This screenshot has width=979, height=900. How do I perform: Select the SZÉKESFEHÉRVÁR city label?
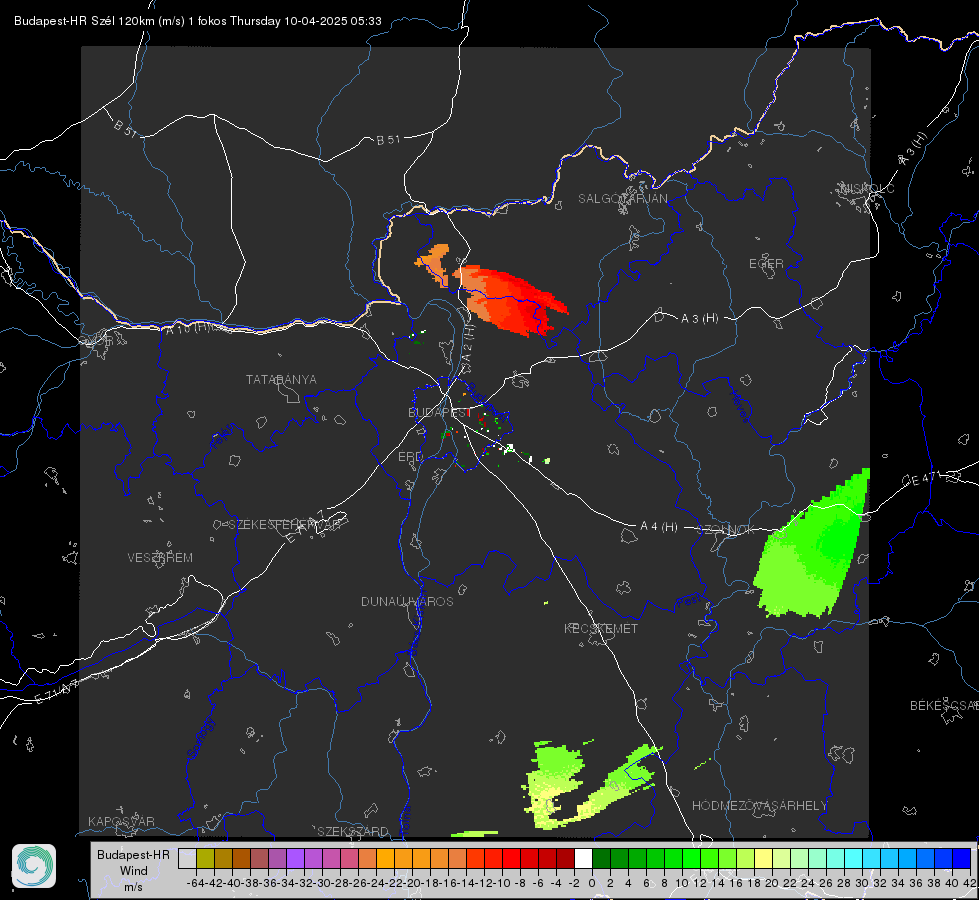(x=284, y=525)
